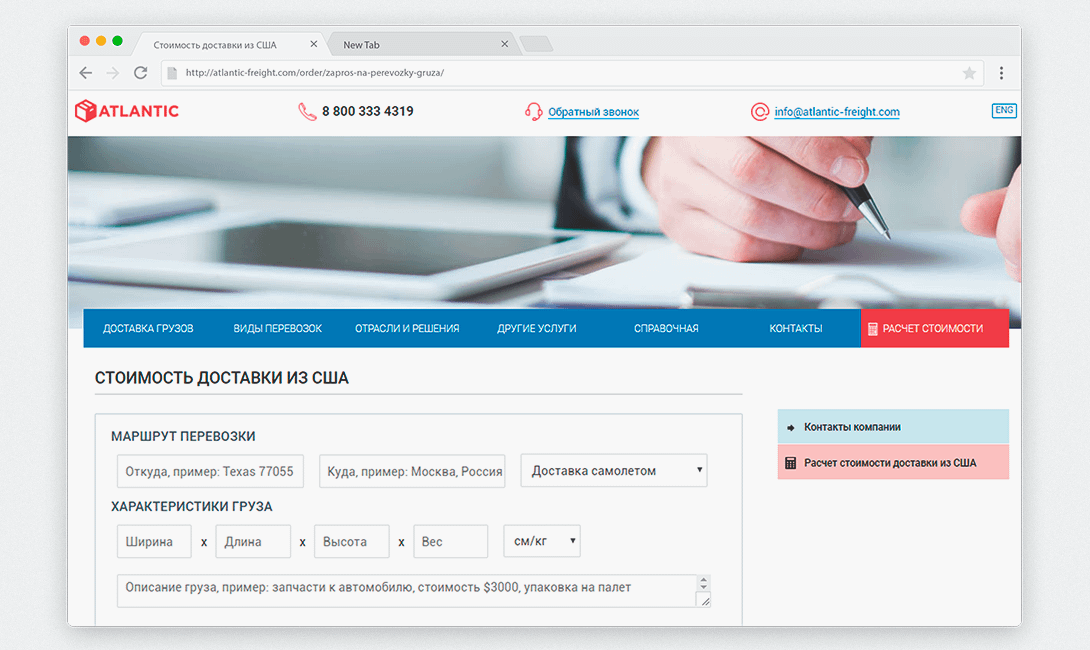Click the Куда destination input field
This screenshot has width=1090, height=650.
tap(412, 471)
